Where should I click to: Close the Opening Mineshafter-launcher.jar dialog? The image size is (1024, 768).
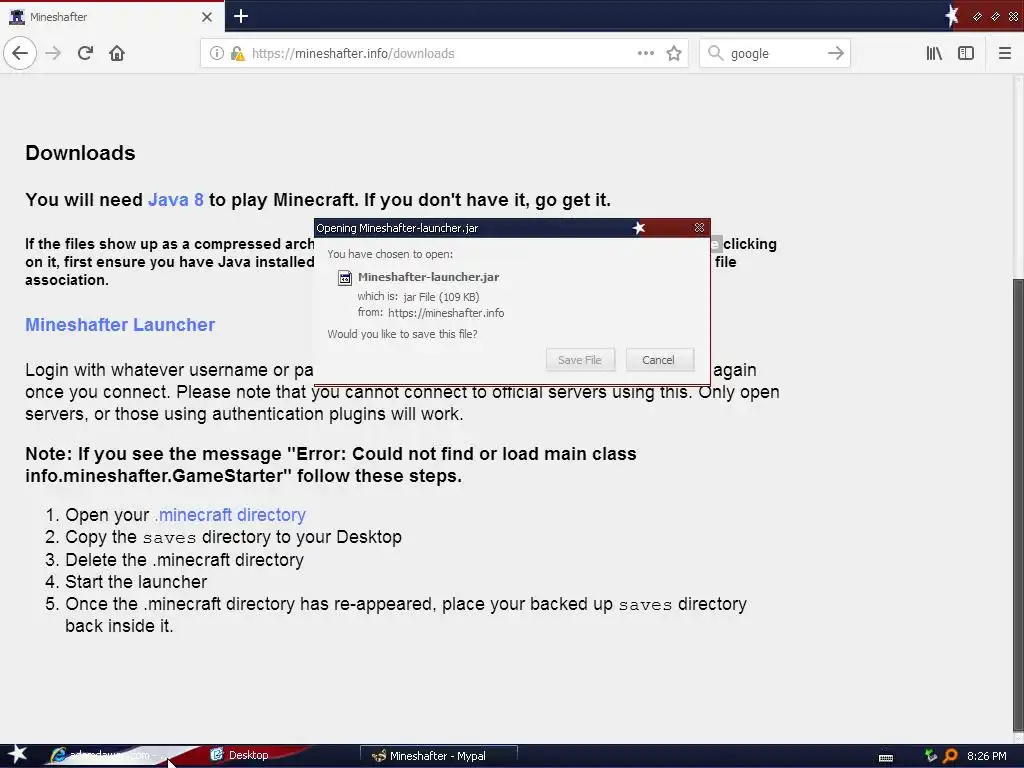pyautogui.click(x=699, y=228)
